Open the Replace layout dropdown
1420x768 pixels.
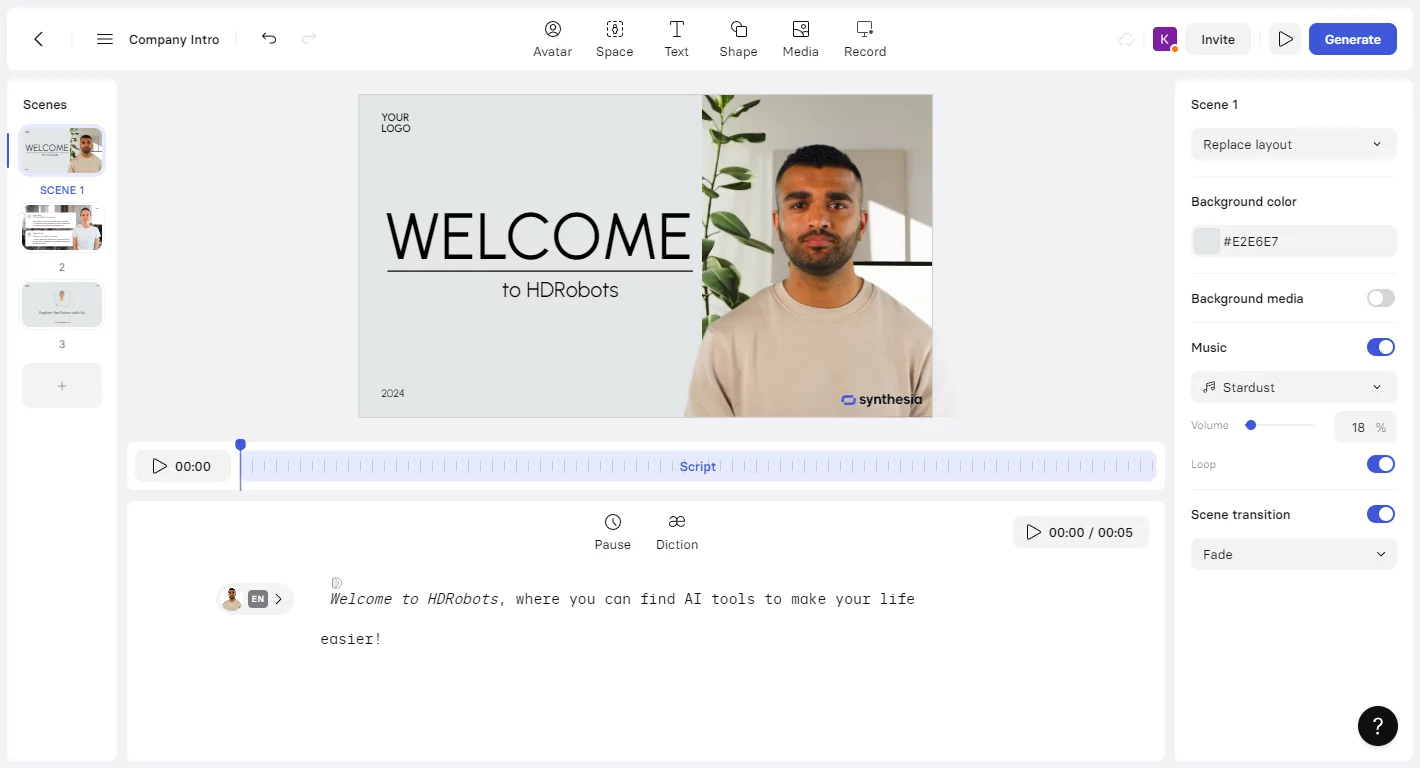(x=1293, y=144)
